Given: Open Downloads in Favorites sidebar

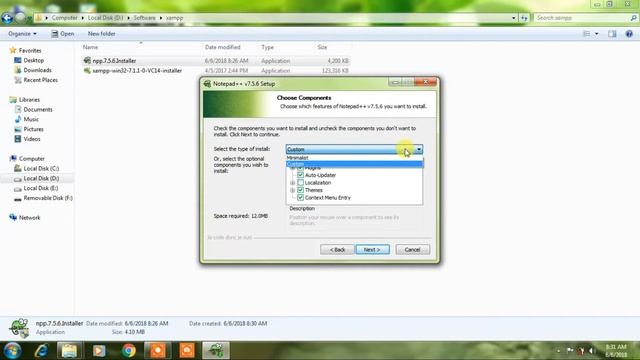Looking at the screenshot, I should 37,70.
